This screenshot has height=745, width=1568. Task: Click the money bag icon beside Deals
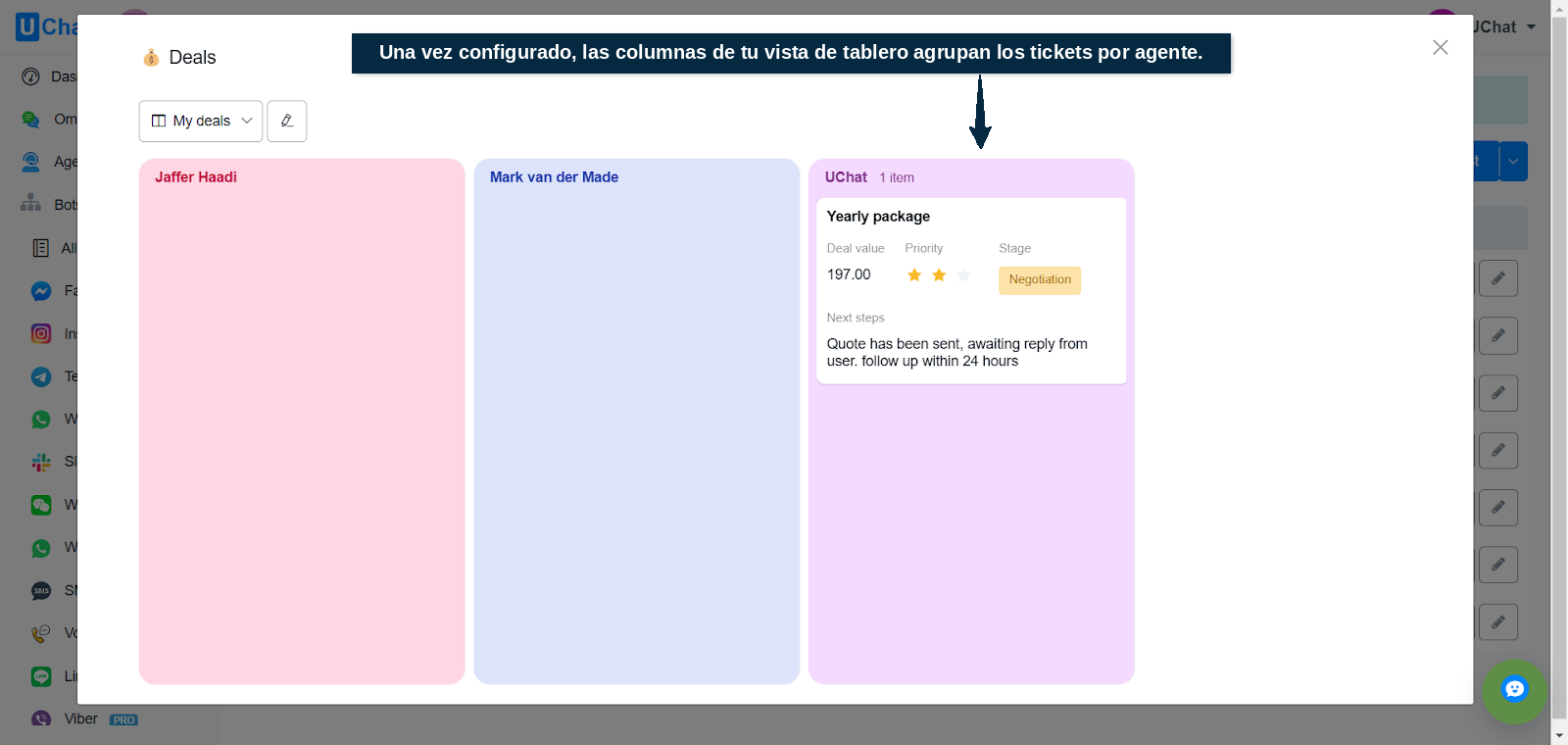click(x=151, y=58)
